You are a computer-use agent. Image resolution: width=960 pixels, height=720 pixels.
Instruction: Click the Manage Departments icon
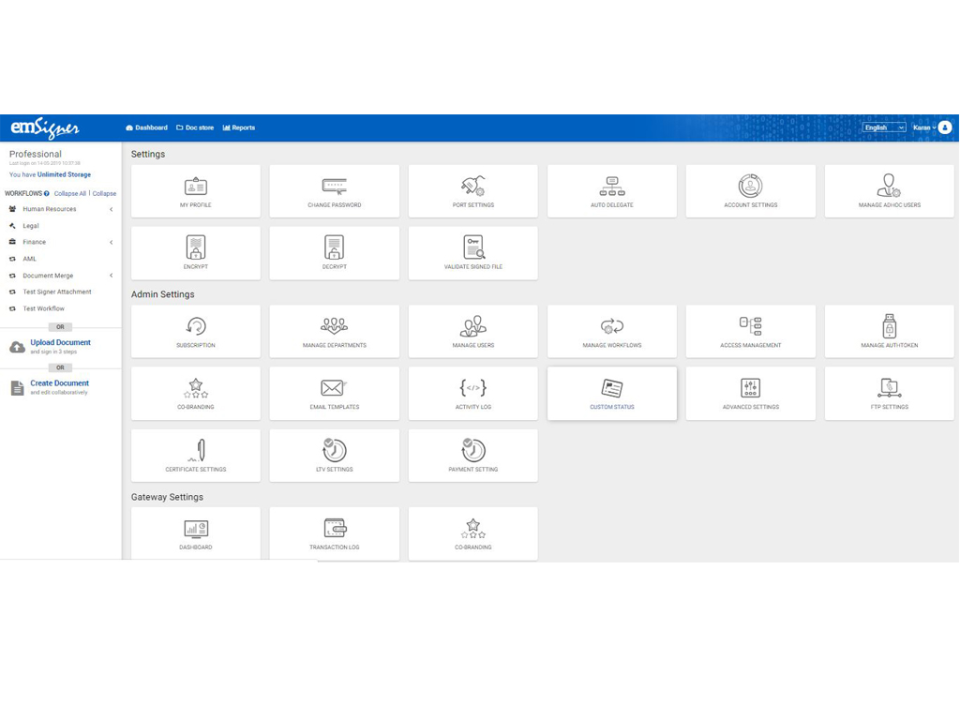pos(334,331)
